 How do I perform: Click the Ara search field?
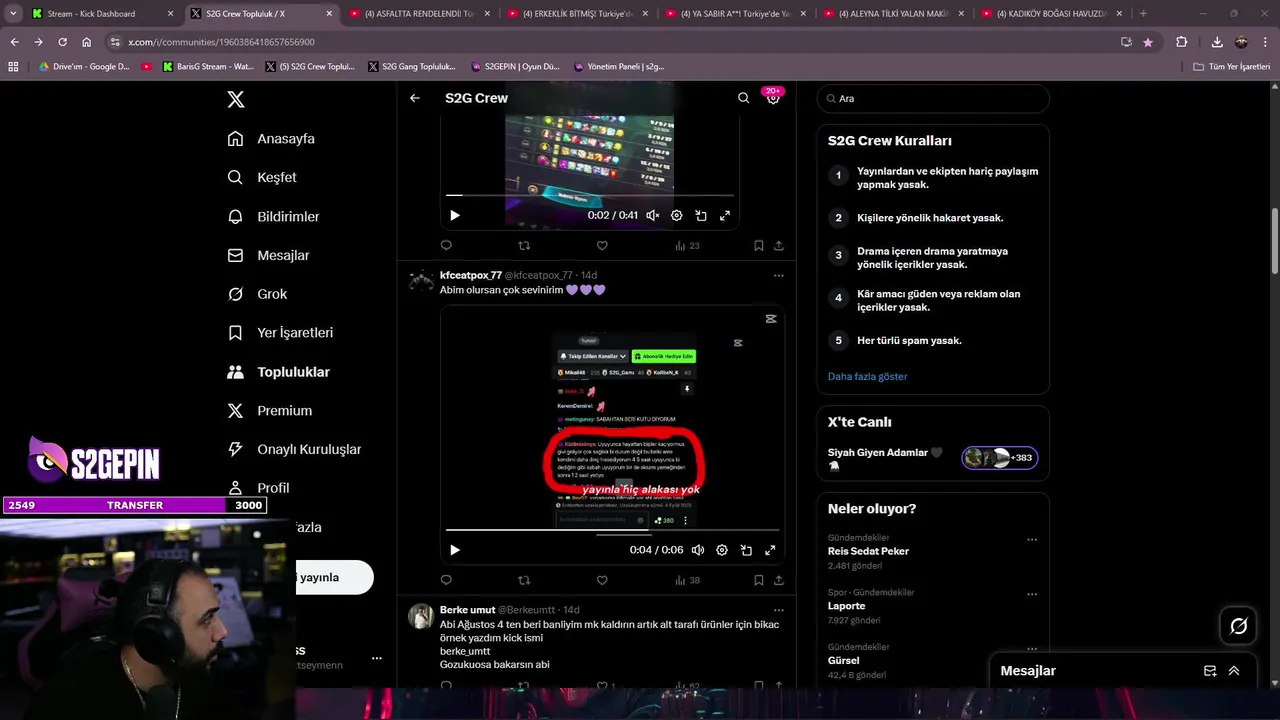pos(933,98)
